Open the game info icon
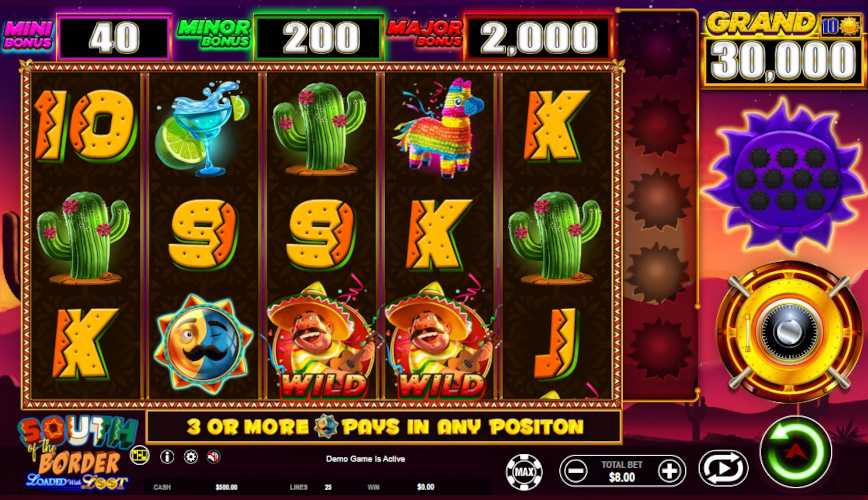Image resolution: width=868 pixels, height=500 pixels. (x=167, y=457)
